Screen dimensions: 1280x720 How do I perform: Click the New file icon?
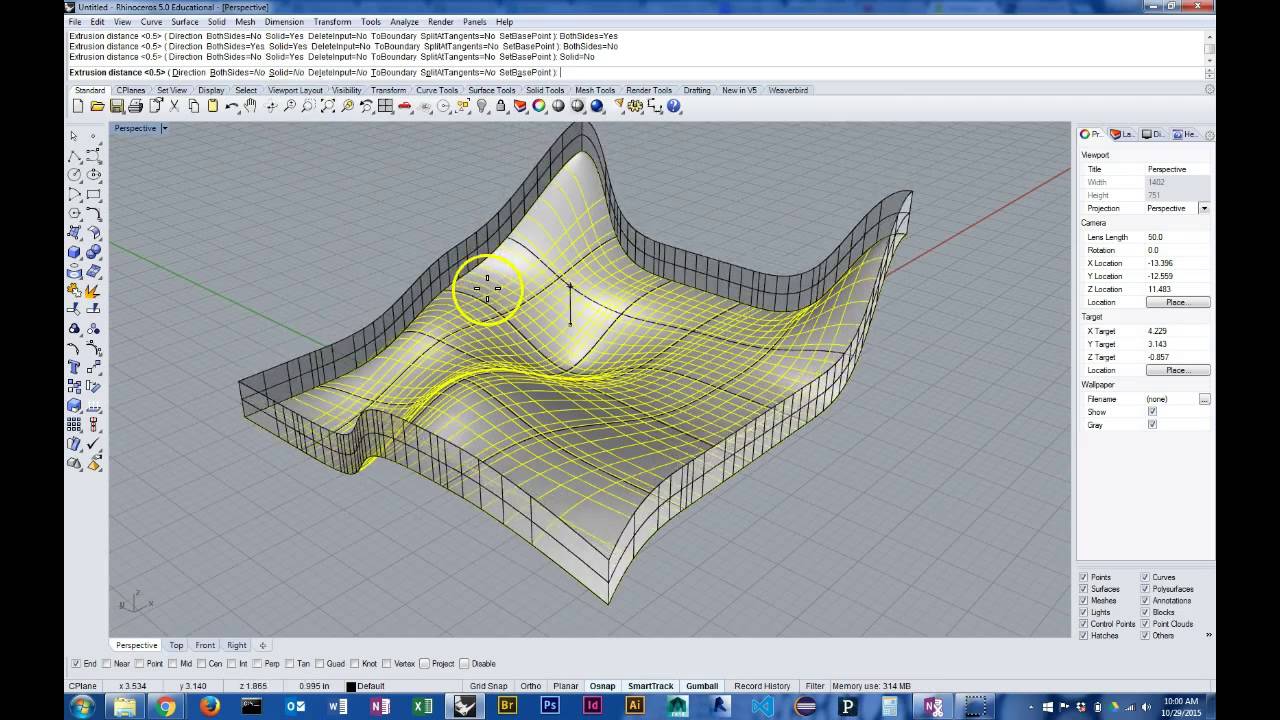tap(78, 106)
